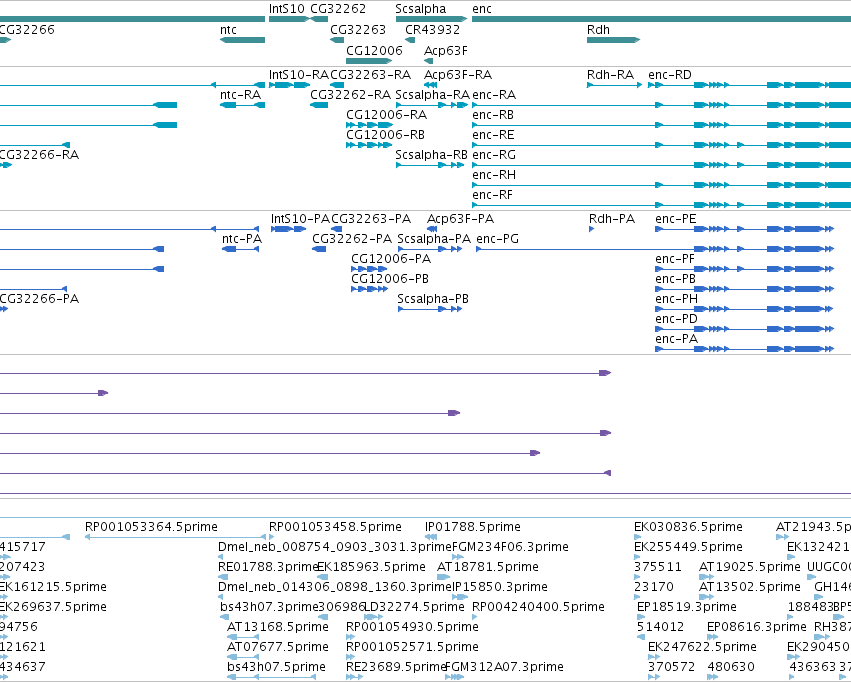Screen dimensions: 851x682
Task: Select the CG12006 gene bar glyph
Action: coord(369,61)
